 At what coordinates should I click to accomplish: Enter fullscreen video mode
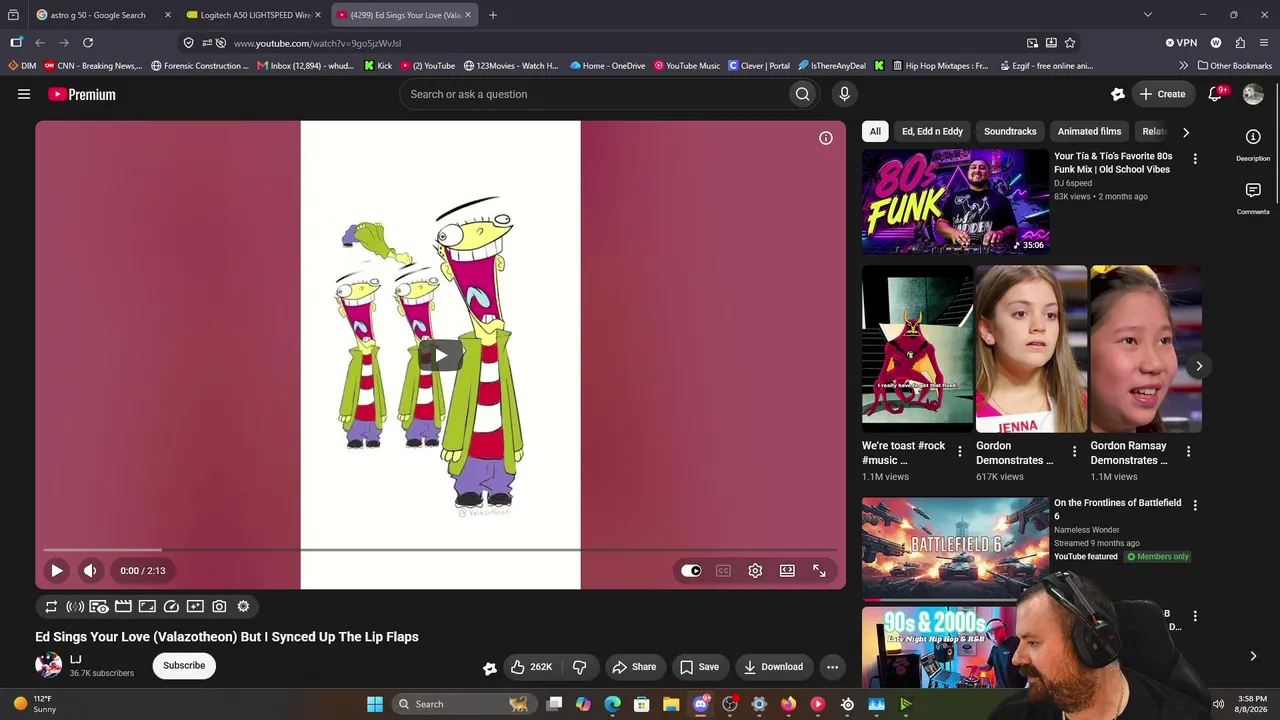point(819,571)
